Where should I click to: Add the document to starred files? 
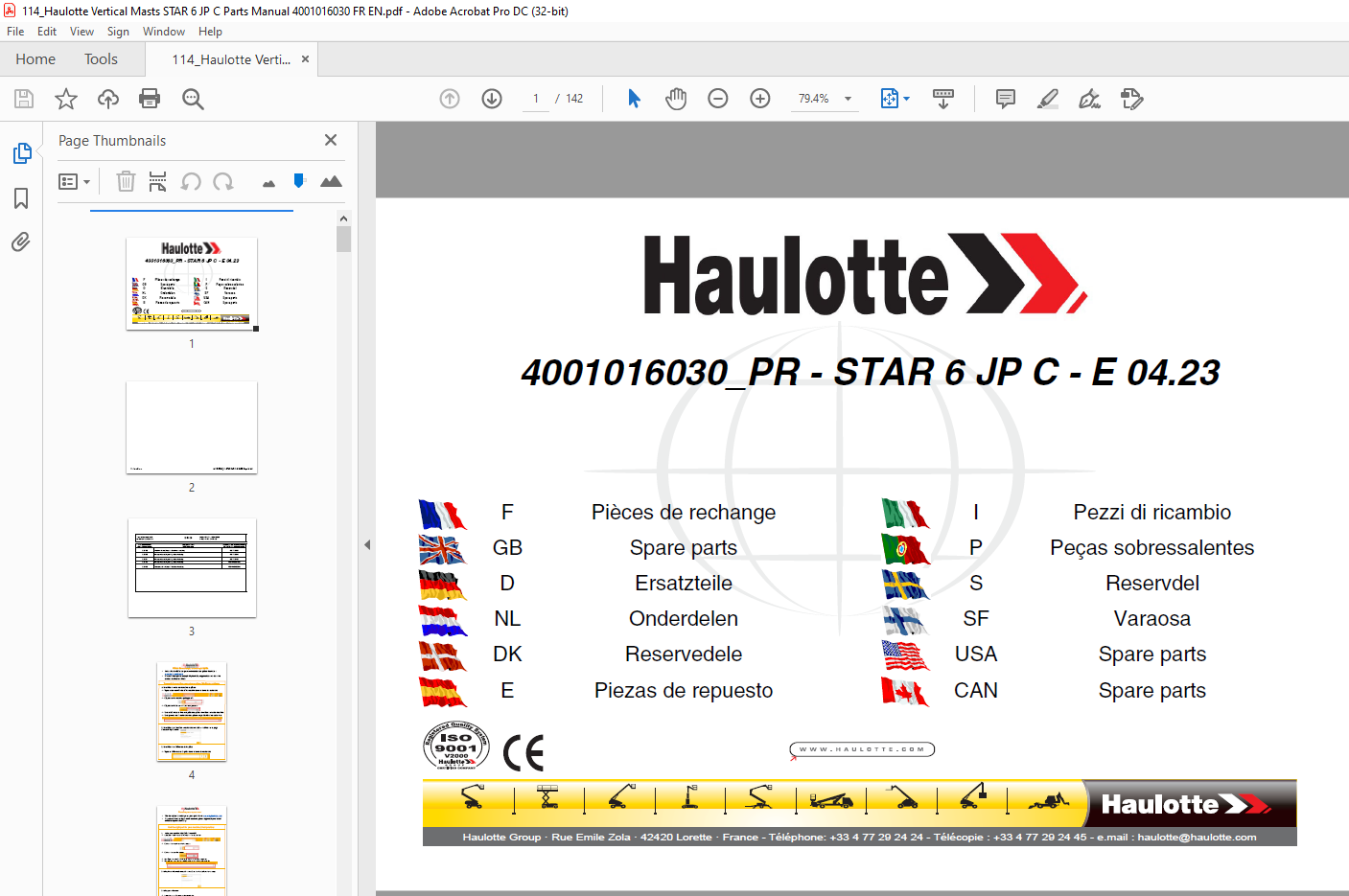tap(66, 99)
